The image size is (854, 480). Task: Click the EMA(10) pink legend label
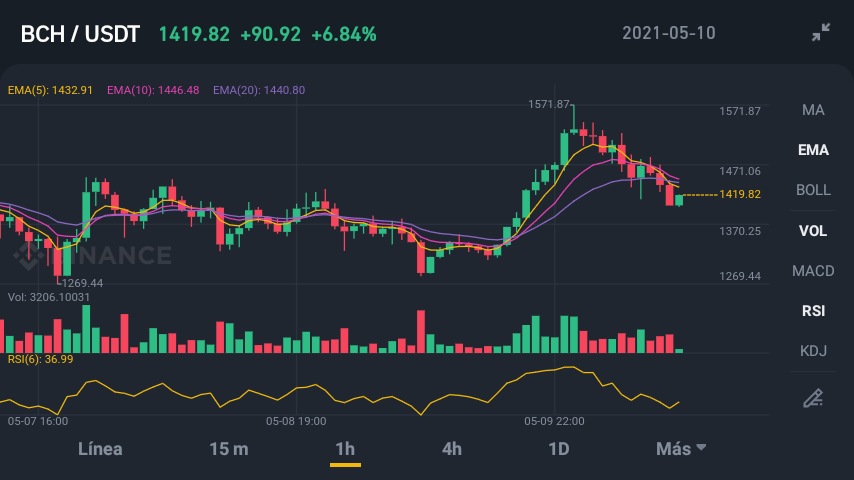(x=153, y=90)
